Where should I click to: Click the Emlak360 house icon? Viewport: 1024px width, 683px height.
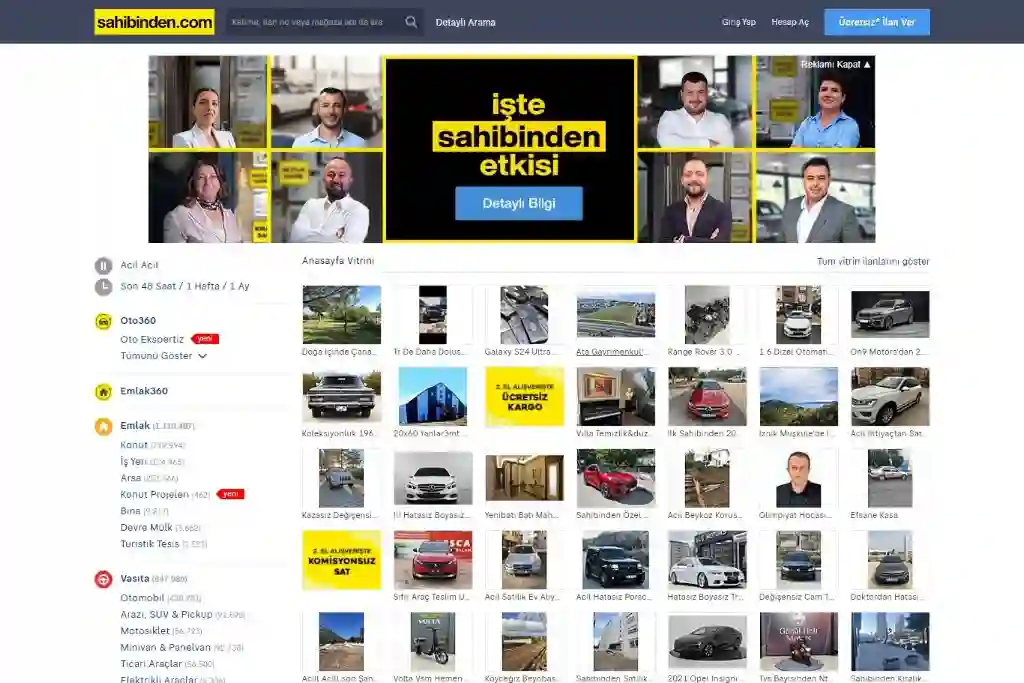pos(103,392)
